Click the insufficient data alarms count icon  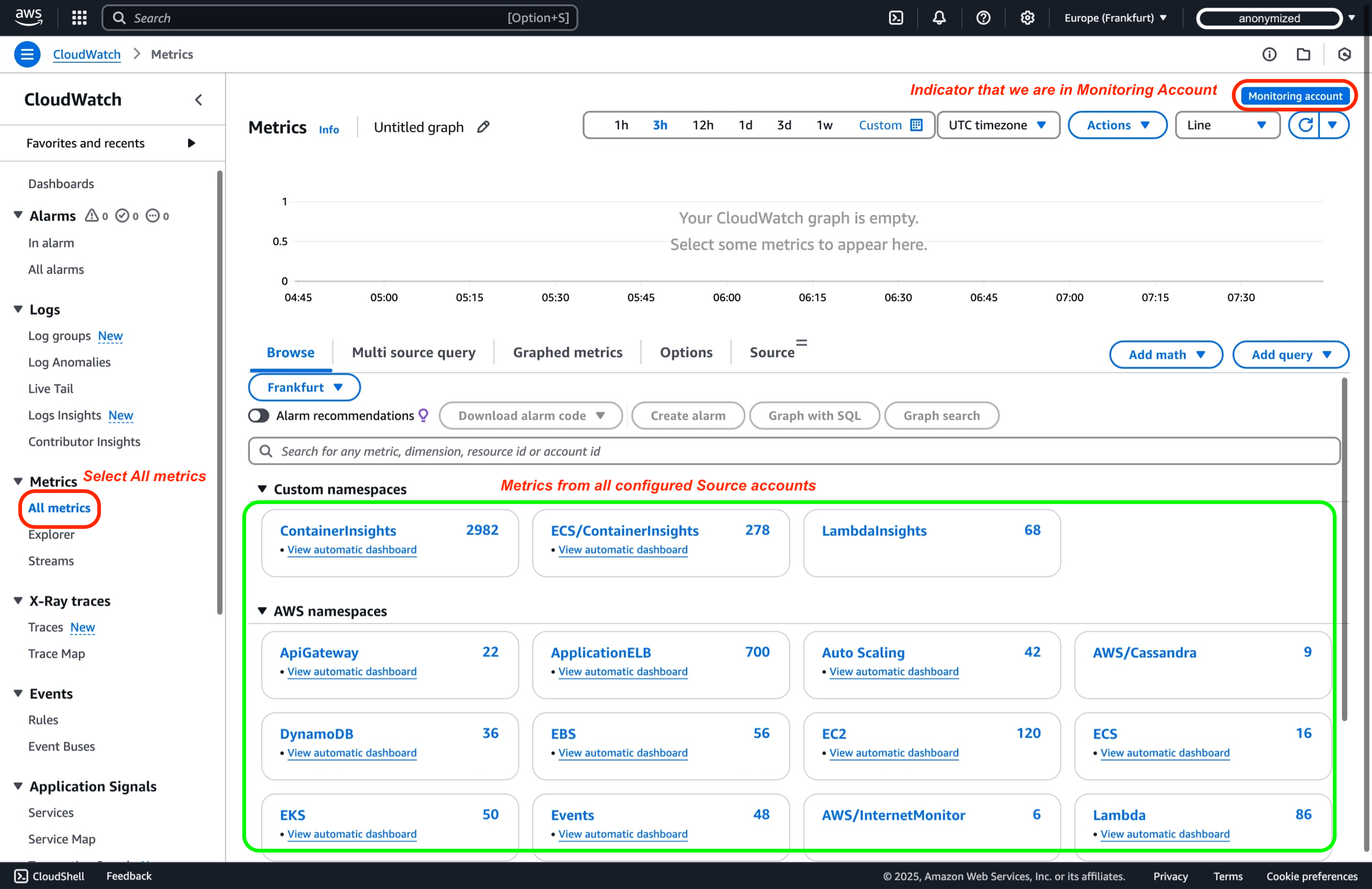click(x=157, y=216)
